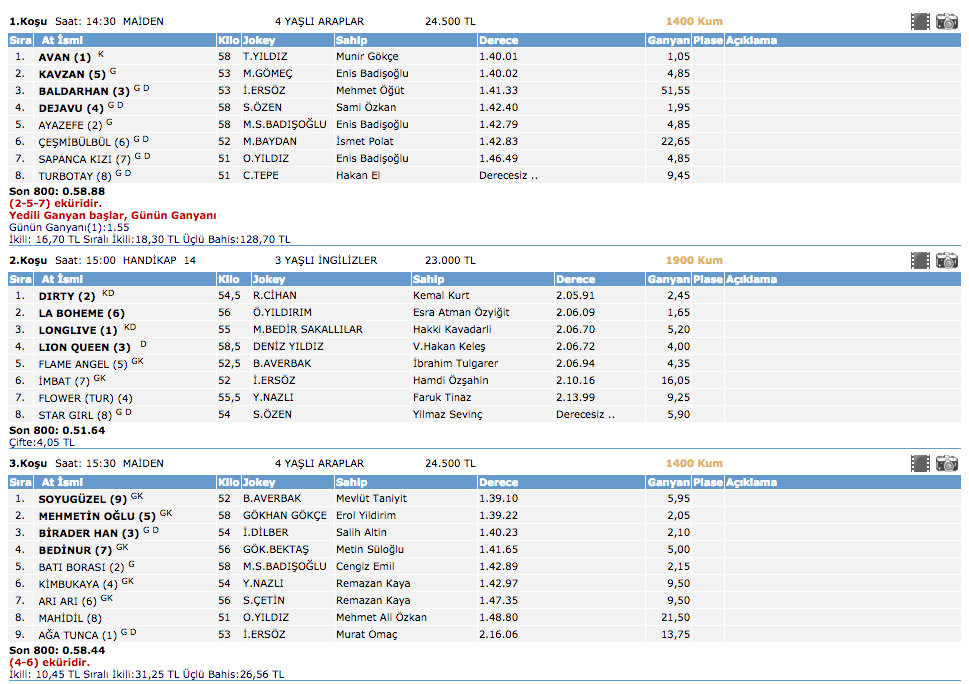The height and width of the screenshot is (684, 969).
Task: Open horse AĞA TUNCA (1) details
Action: [x=77, y=635]
